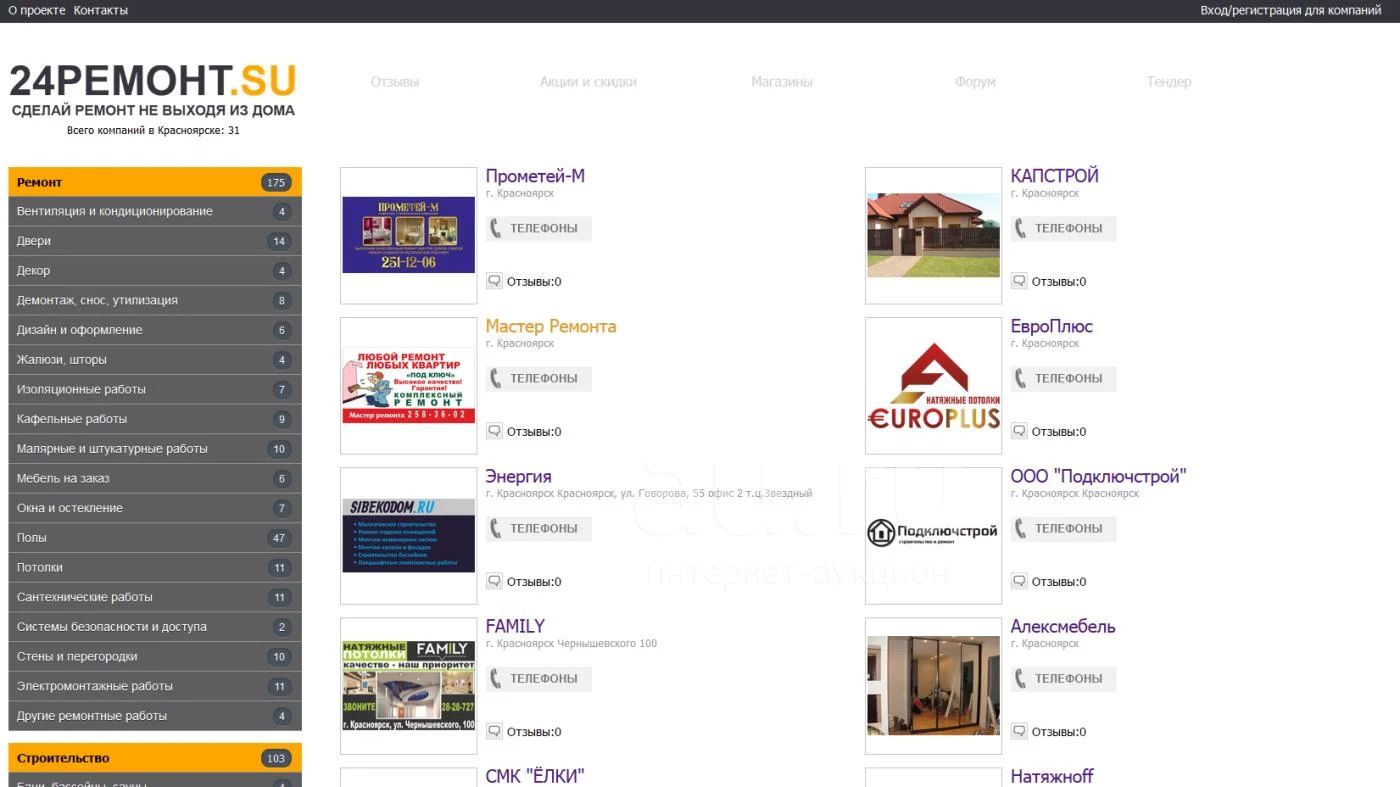Show phones for Мастер Ремонта

click(x=539, y=378)
